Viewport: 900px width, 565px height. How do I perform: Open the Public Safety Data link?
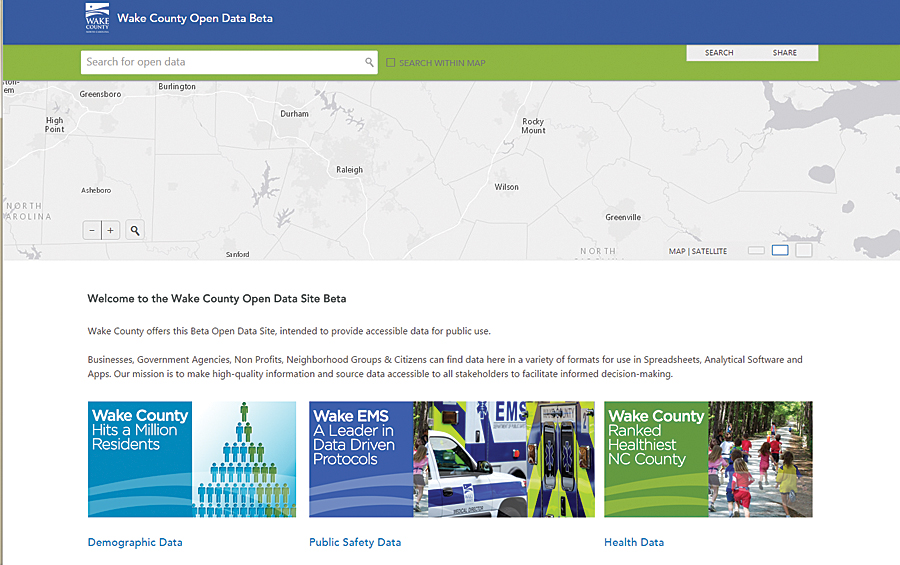[x=355, y=542]
